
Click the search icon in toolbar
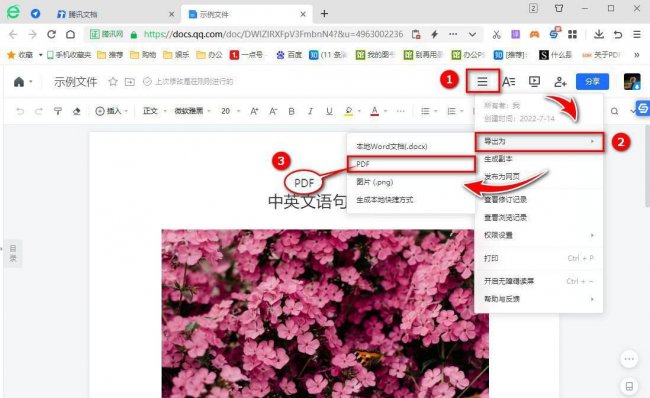(614, 111)
